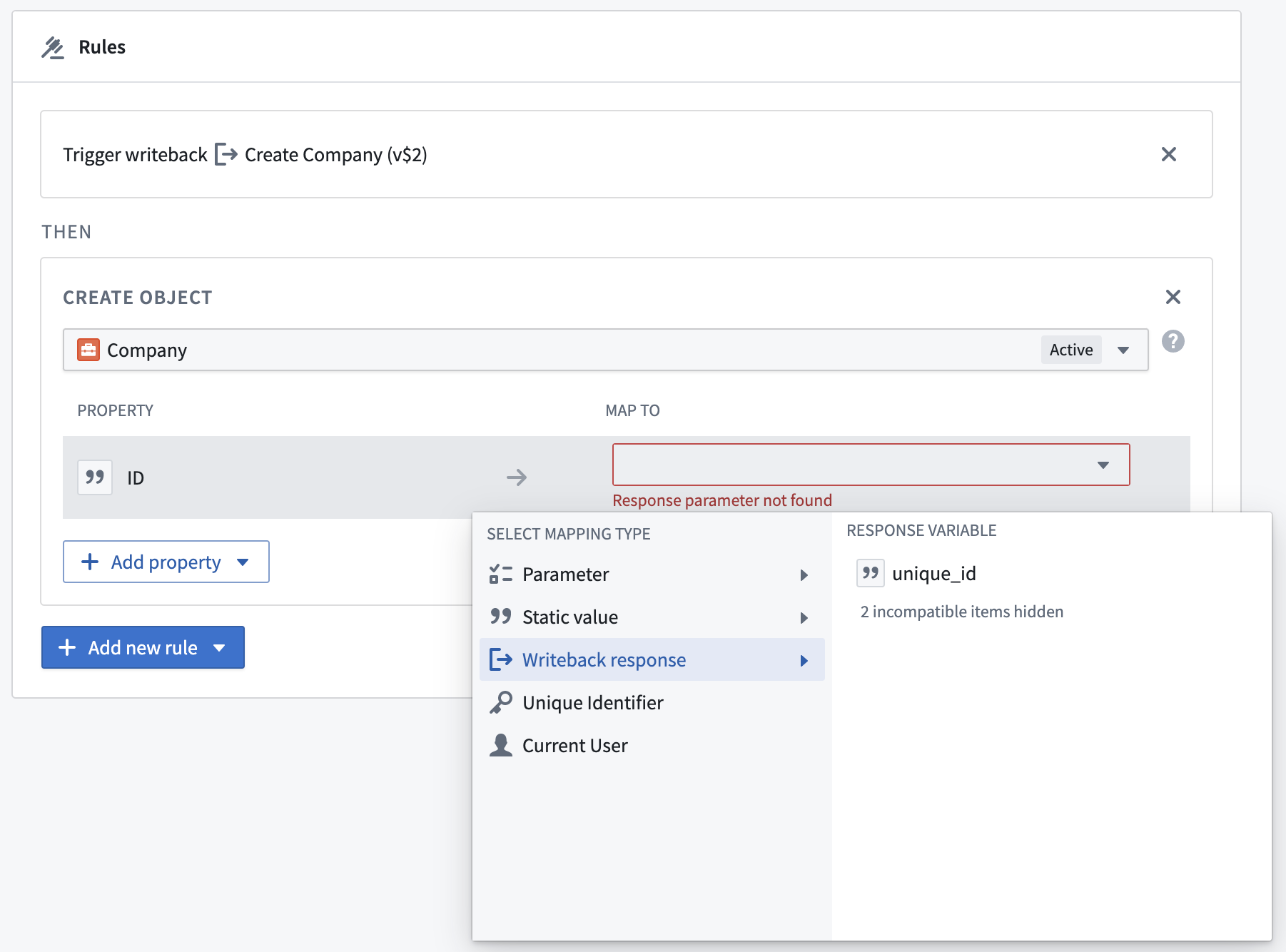Click the string type icon beside ID
This screenshot has width=1286, height=952.
coord(95,477)
